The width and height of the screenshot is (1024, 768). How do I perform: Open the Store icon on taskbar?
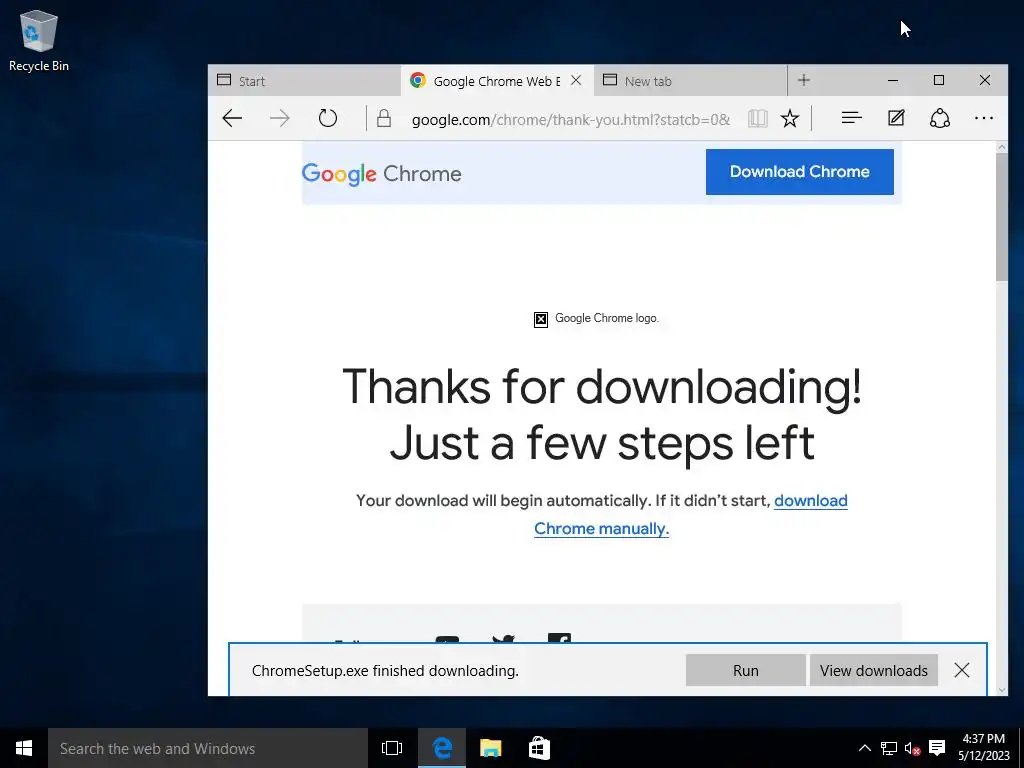[x=539, y=748]
